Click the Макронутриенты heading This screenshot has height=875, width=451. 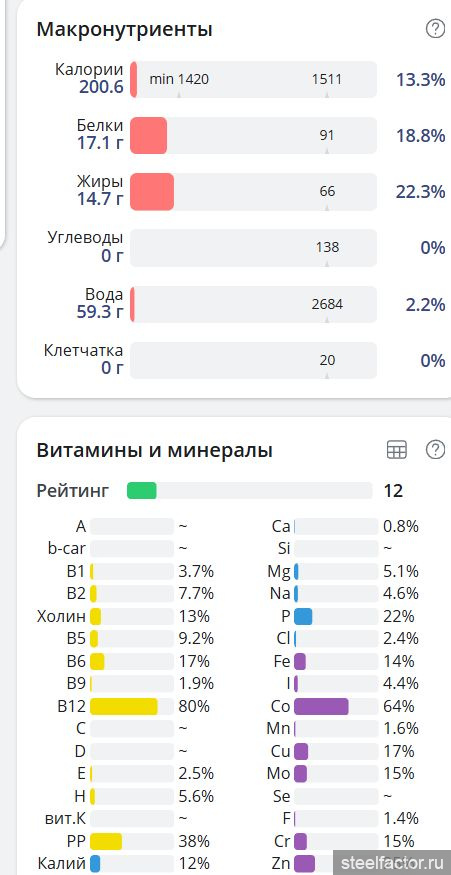tap(124, 29)
